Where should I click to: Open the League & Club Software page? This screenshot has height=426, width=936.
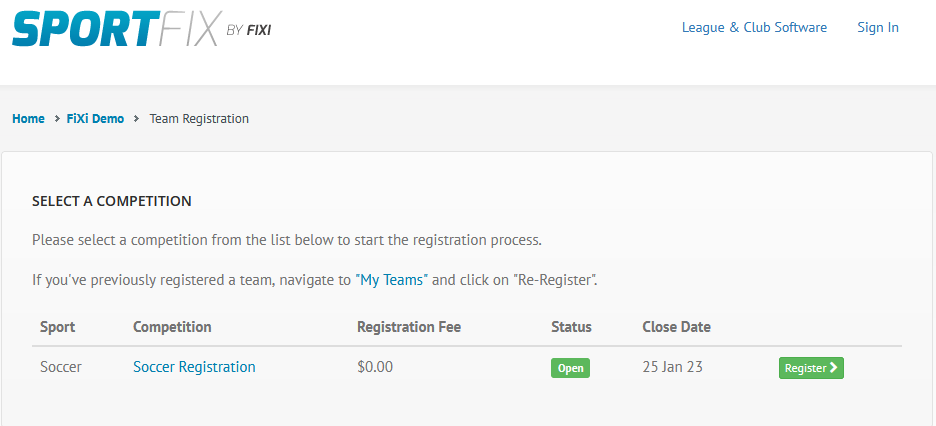755,27
